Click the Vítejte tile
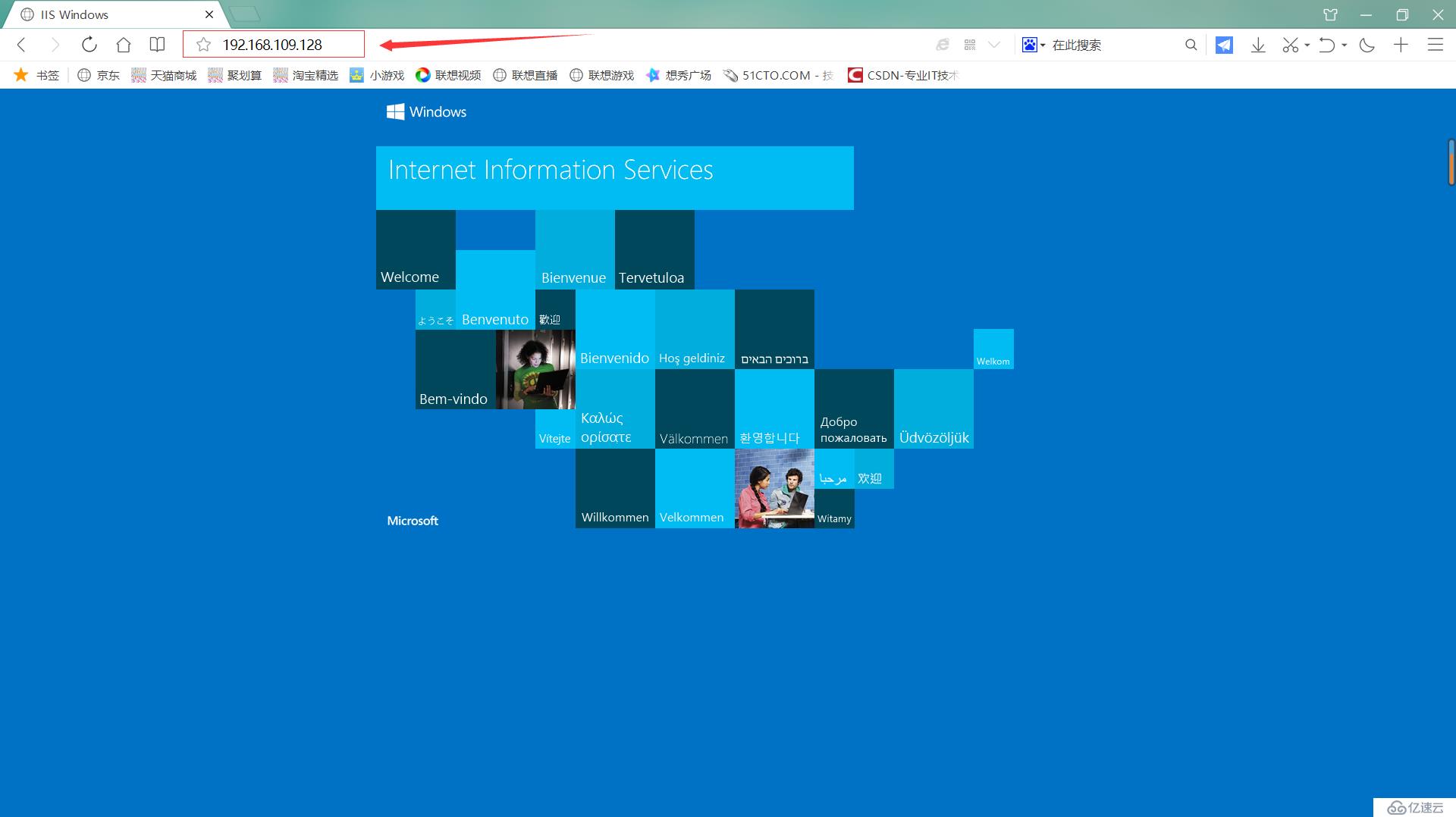1456x817 pixels. pos(555,429)
